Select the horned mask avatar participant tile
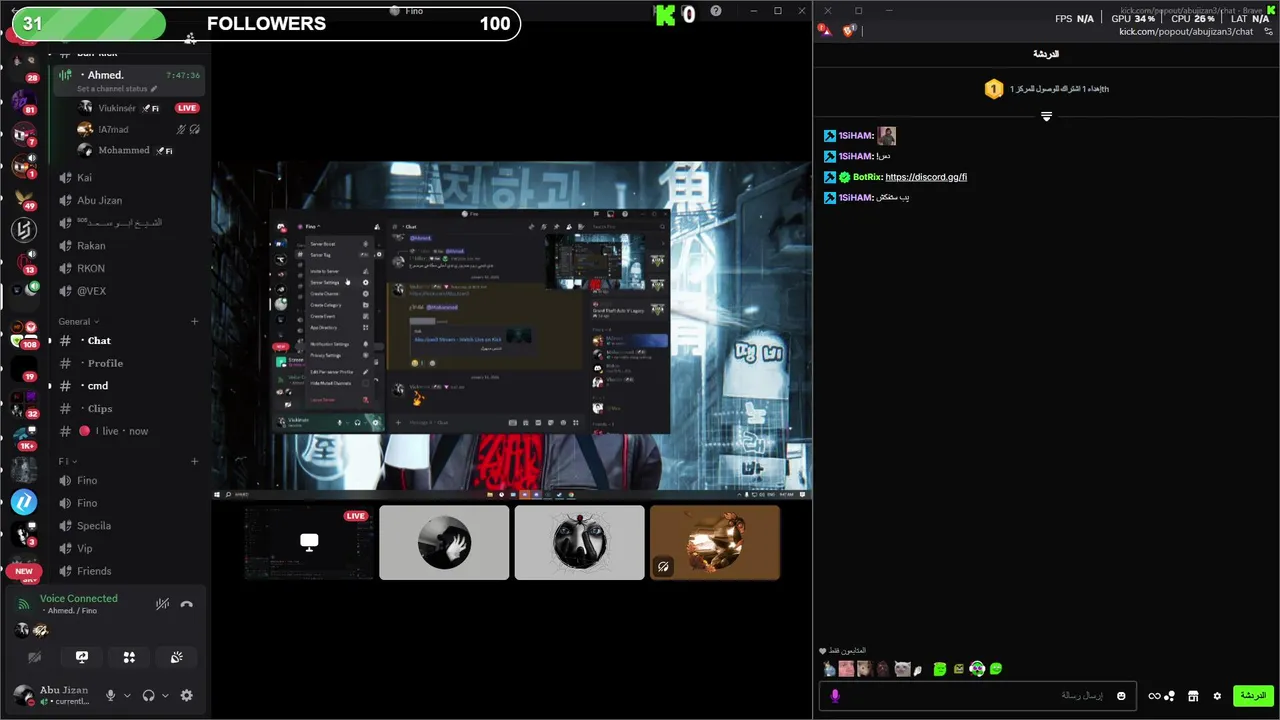The height and width of the screenshot is (720, 1280). pos(579,542)
